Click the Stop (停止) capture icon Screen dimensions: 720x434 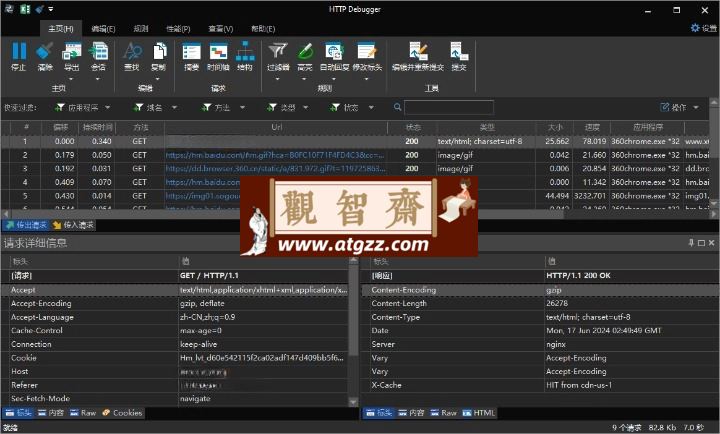click(19, 51)
